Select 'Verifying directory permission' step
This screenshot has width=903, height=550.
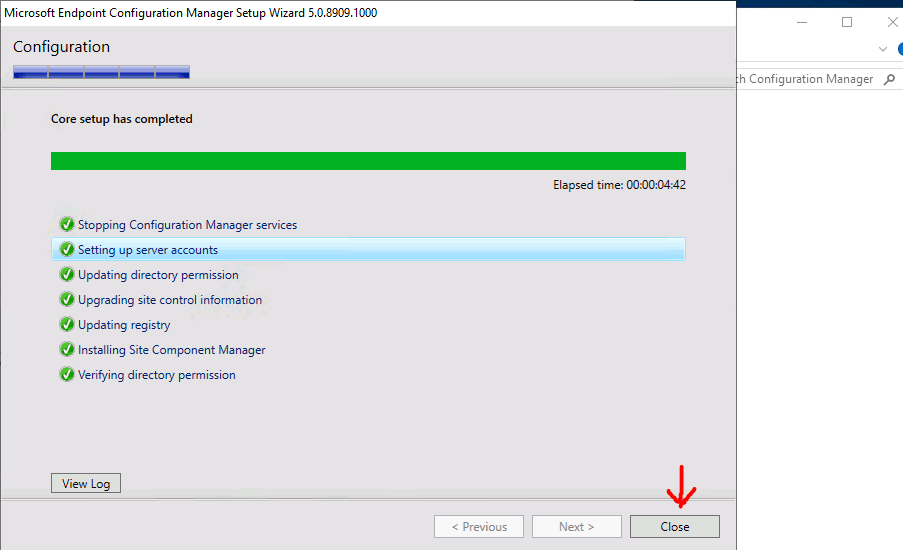click(157, 375)
